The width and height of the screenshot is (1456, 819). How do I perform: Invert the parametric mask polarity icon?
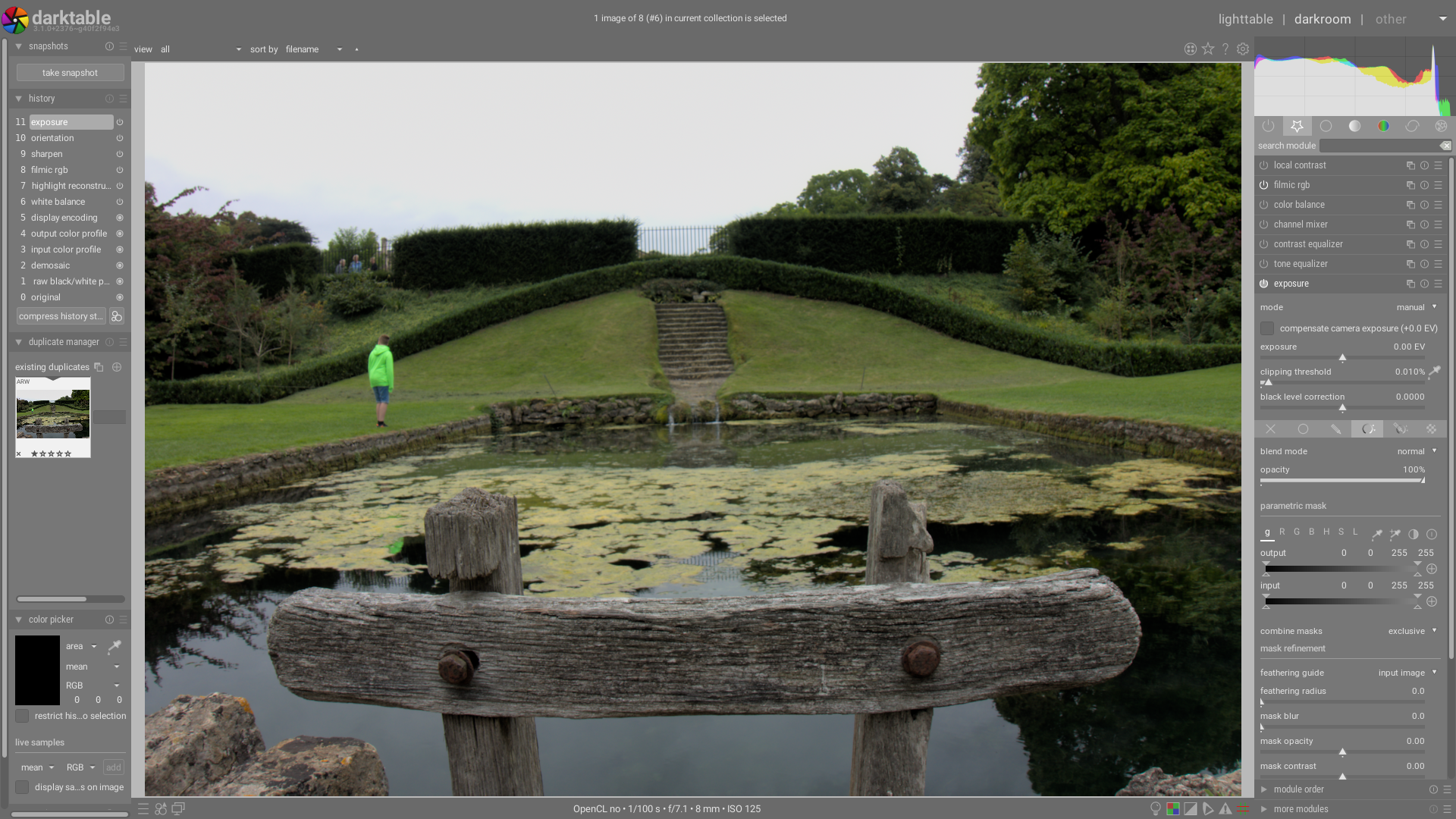pos(1414,535)
